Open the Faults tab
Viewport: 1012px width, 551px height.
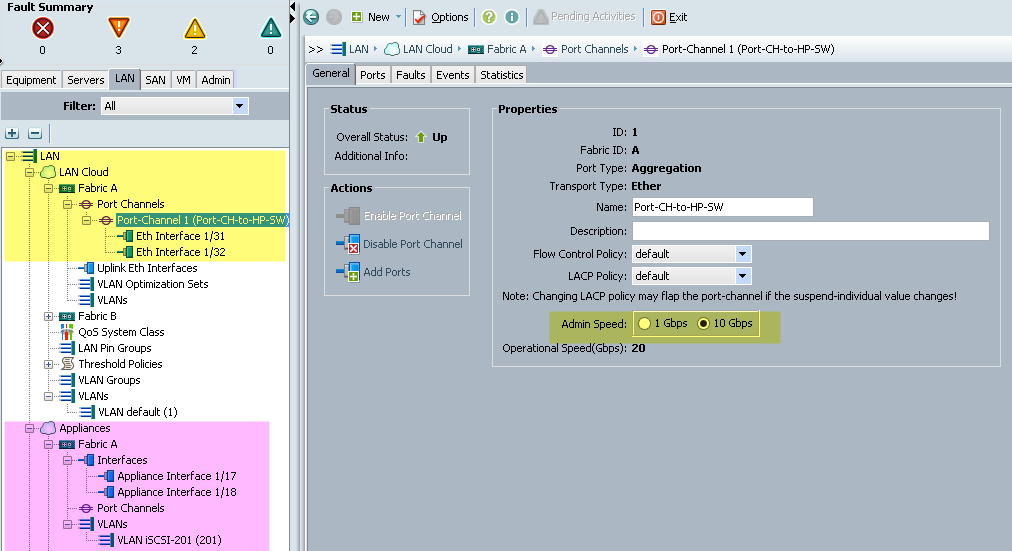click(x=410, y=75)
